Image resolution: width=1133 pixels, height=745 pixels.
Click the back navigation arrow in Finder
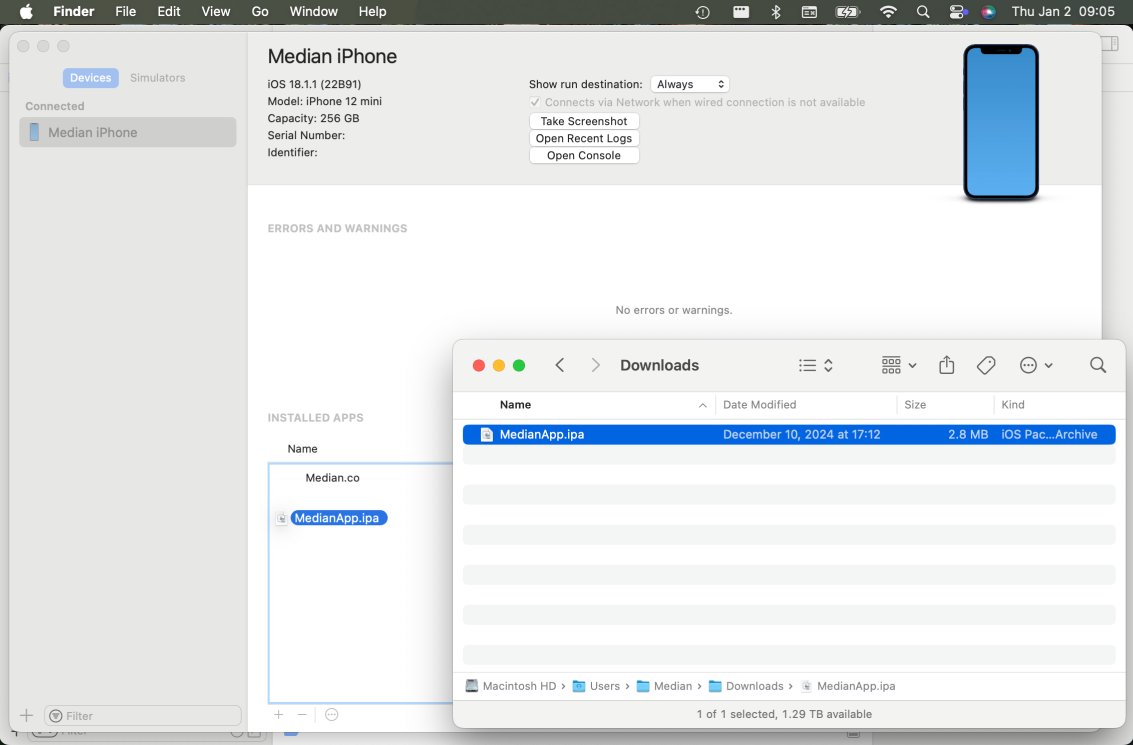(559, 365)
